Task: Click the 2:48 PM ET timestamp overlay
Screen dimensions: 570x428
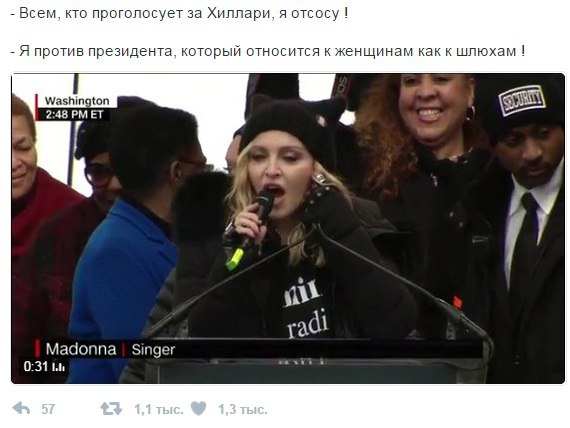Action: click(x=75, y=115)
